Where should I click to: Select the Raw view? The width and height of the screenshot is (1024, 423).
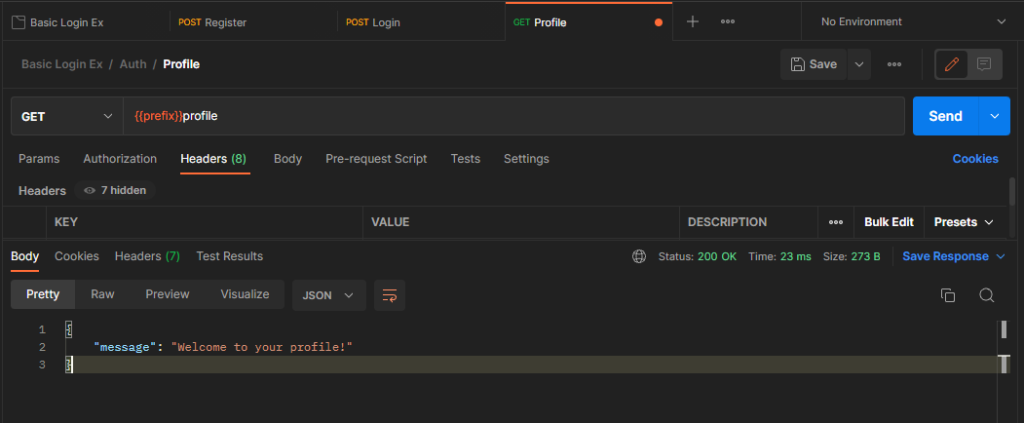pos(103,294)
